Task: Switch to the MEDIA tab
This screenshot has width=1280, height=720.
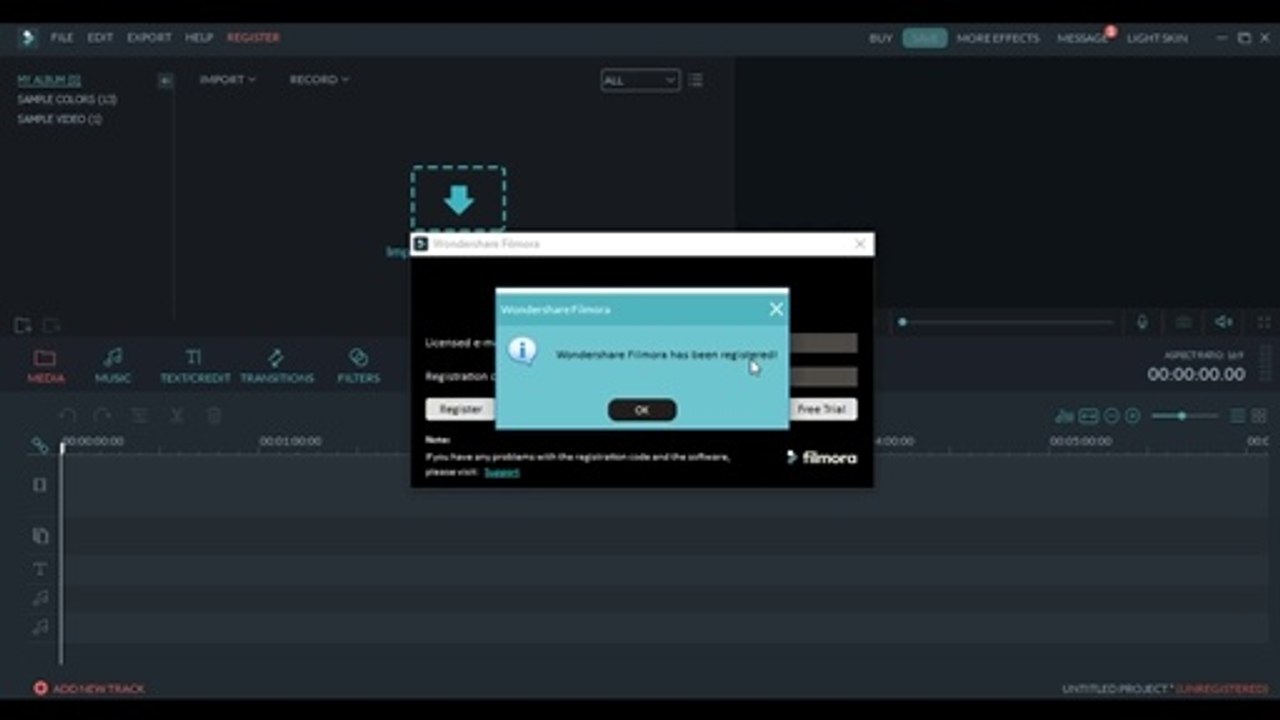Action: tap(45, 366)
